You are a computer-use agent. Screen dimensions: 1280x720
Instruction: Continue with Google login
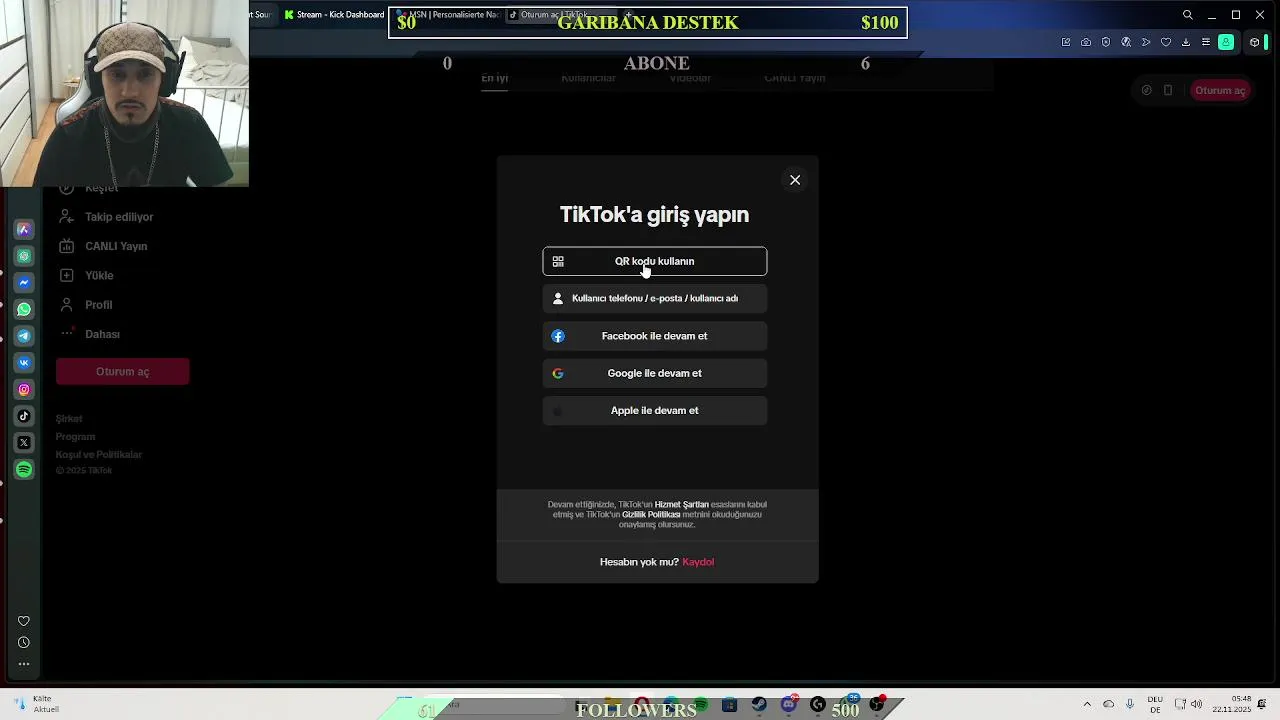pos(655,373)
